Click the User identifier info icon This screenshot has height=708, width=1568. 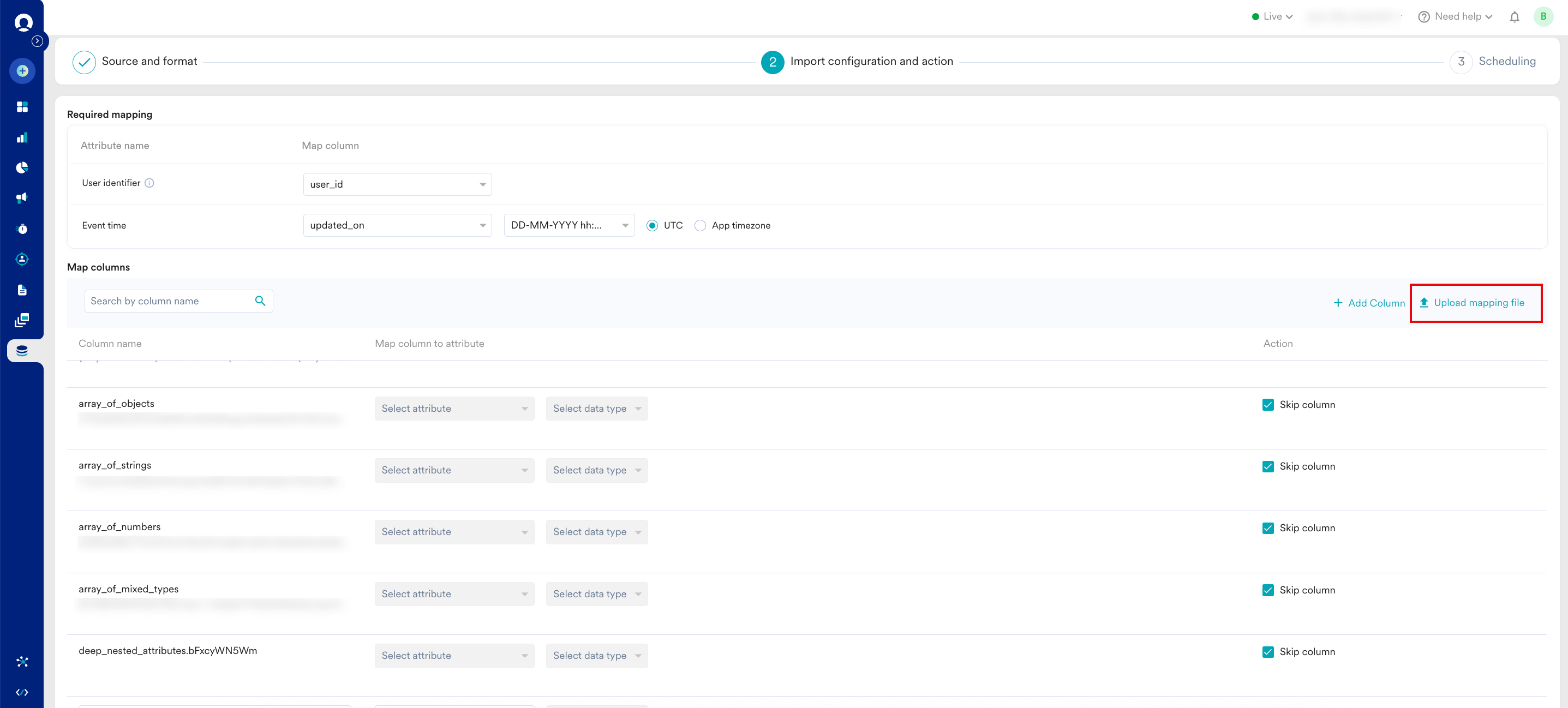(149, 183)
